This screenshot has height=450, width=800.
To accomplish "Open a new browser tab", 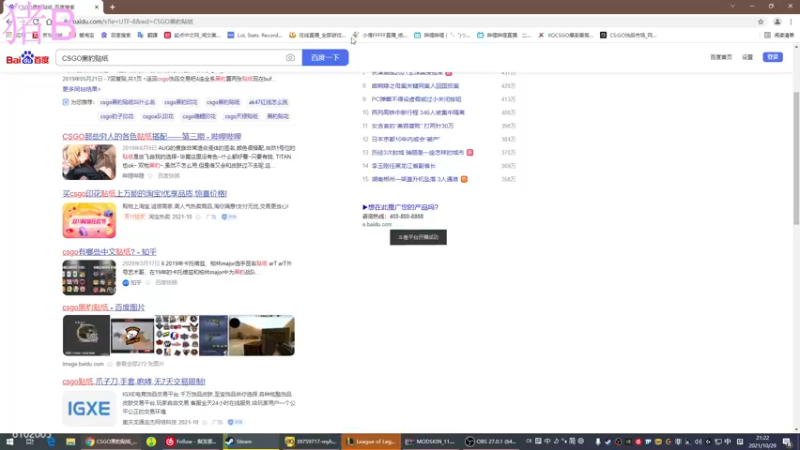I will pos(112,7).
